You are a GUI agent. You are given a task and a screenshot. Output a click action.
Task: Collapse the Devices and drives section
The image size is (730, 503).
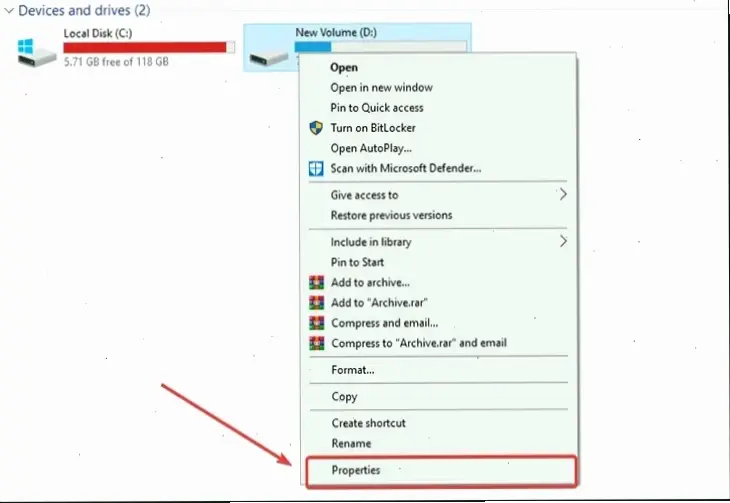(x=9, y=10)
